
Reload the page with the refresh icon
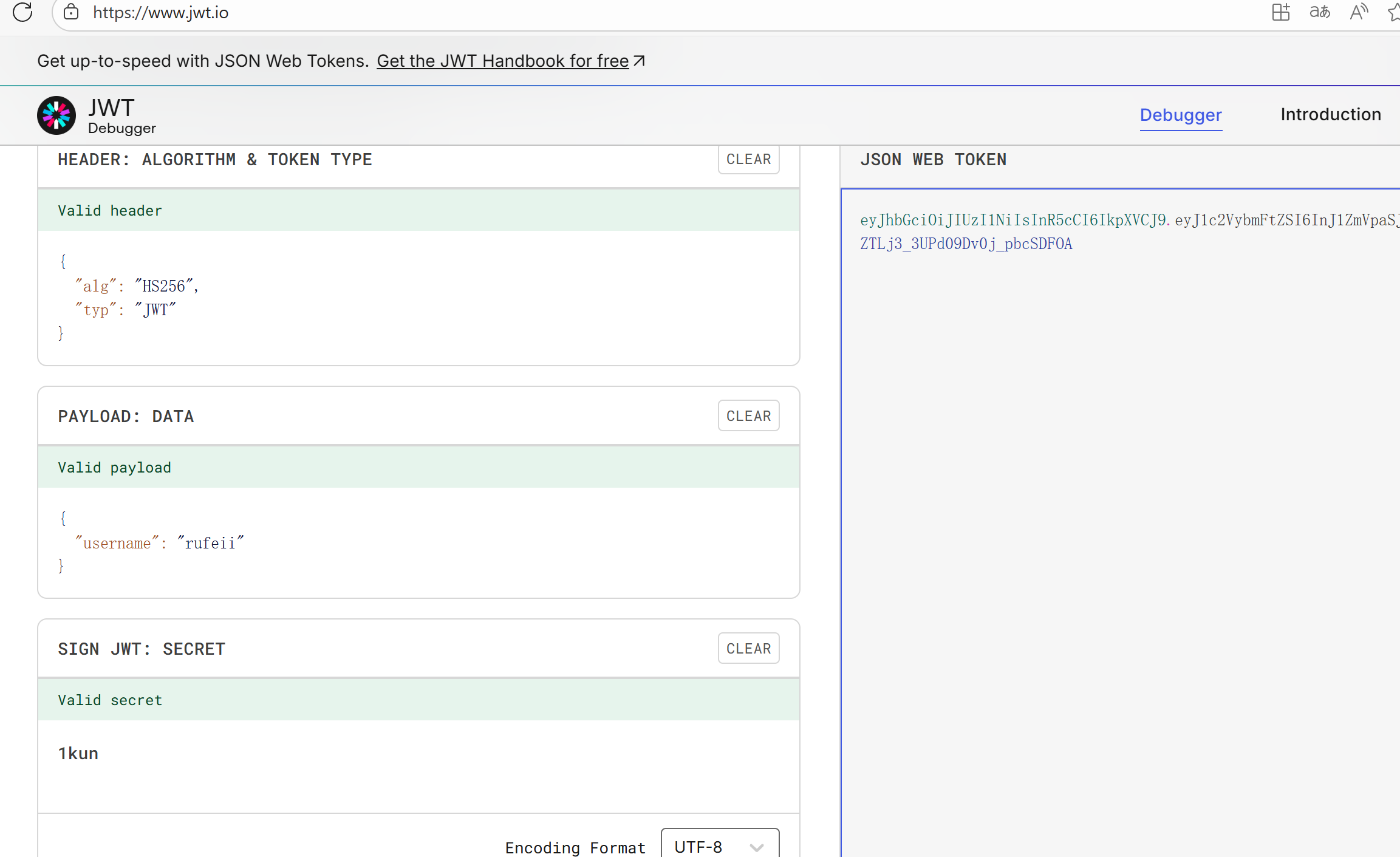pos(22,12)
